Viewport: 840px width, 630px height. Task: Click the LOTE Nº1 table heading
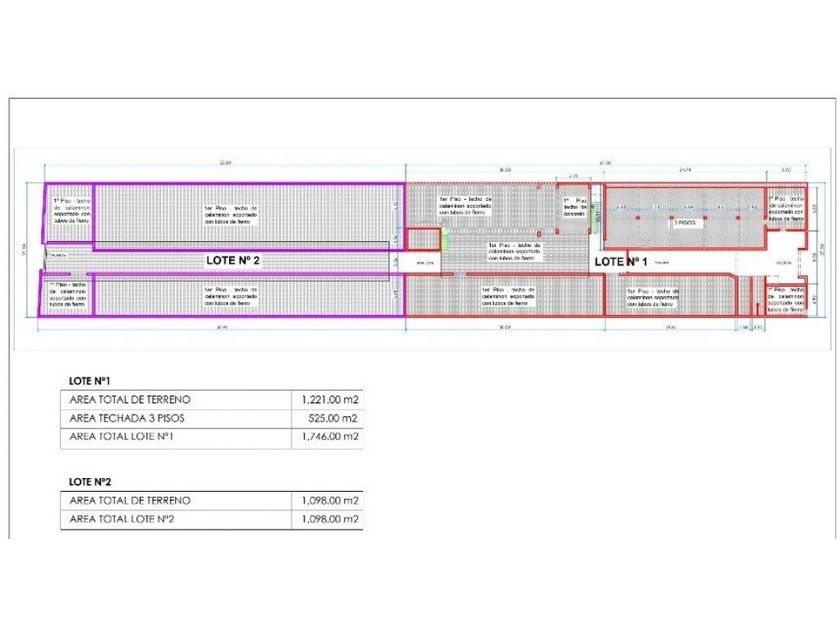point(89,381)
